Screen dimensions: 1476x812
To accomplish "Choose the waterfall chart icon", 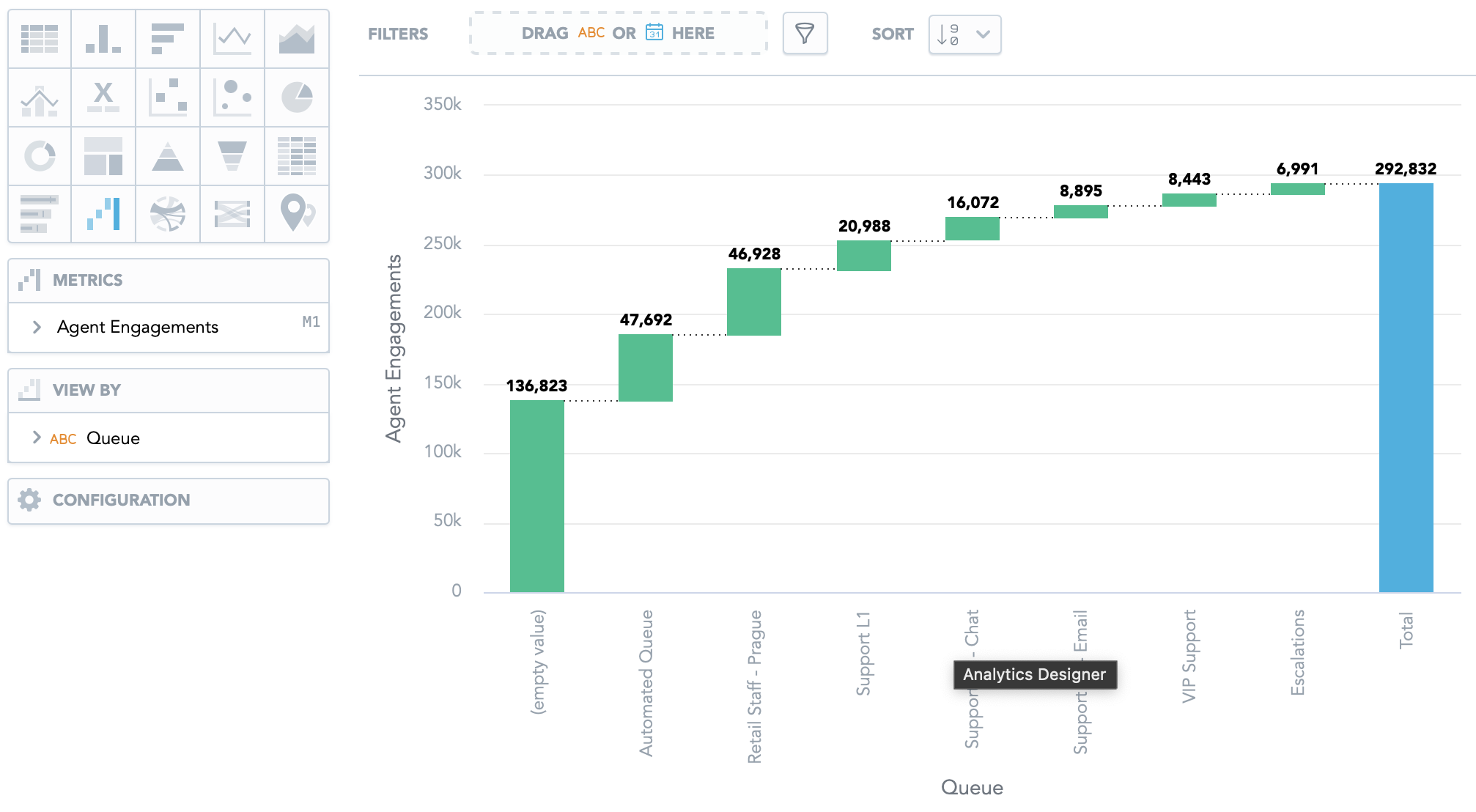I will click(103, 214).
